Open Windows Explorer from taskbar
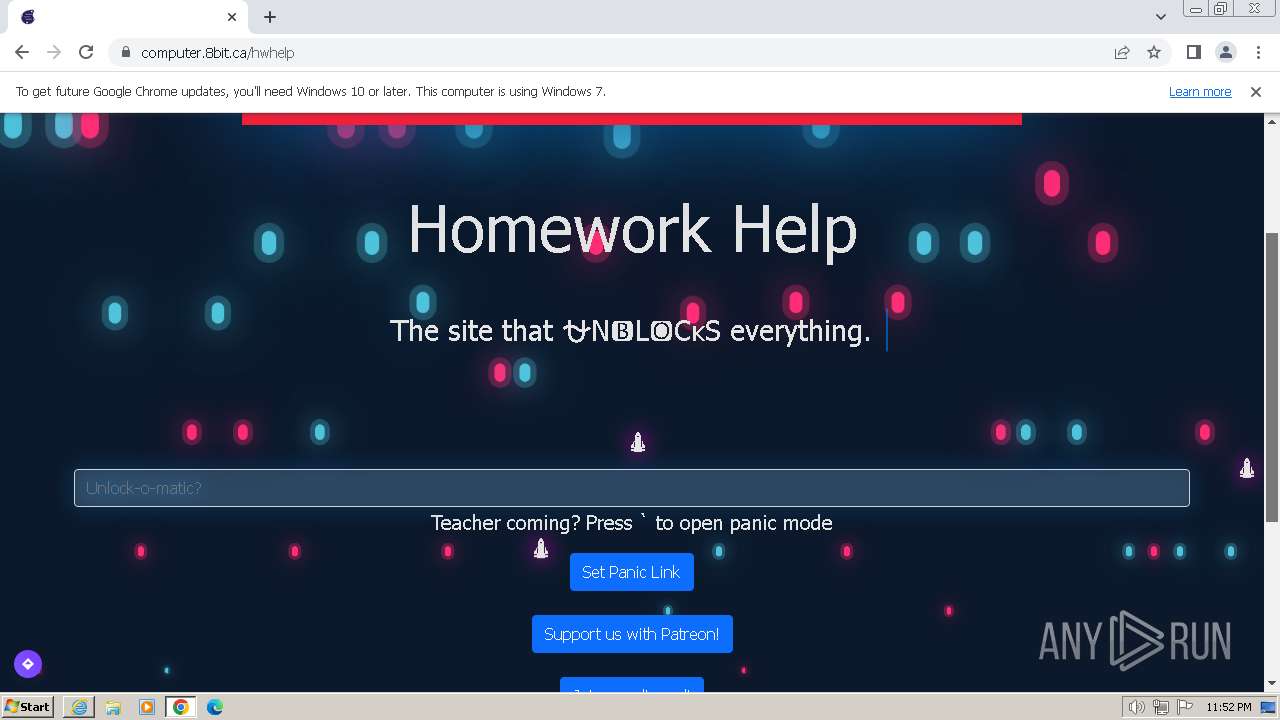This screenshot has height=720, width=1280. 113,707
